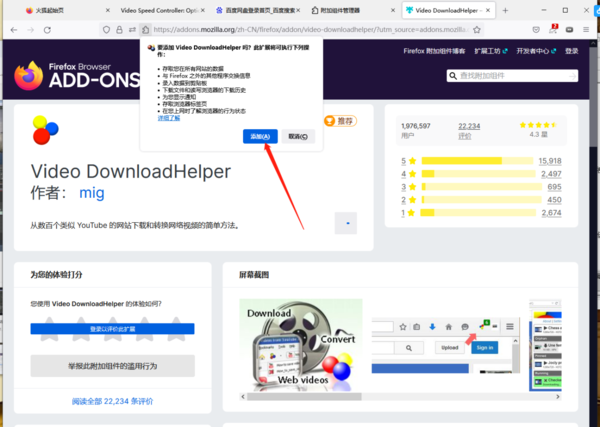Click the screenshots horizontal scrollbar
Viewport: 600px width, 427px height.
[304, 397]
